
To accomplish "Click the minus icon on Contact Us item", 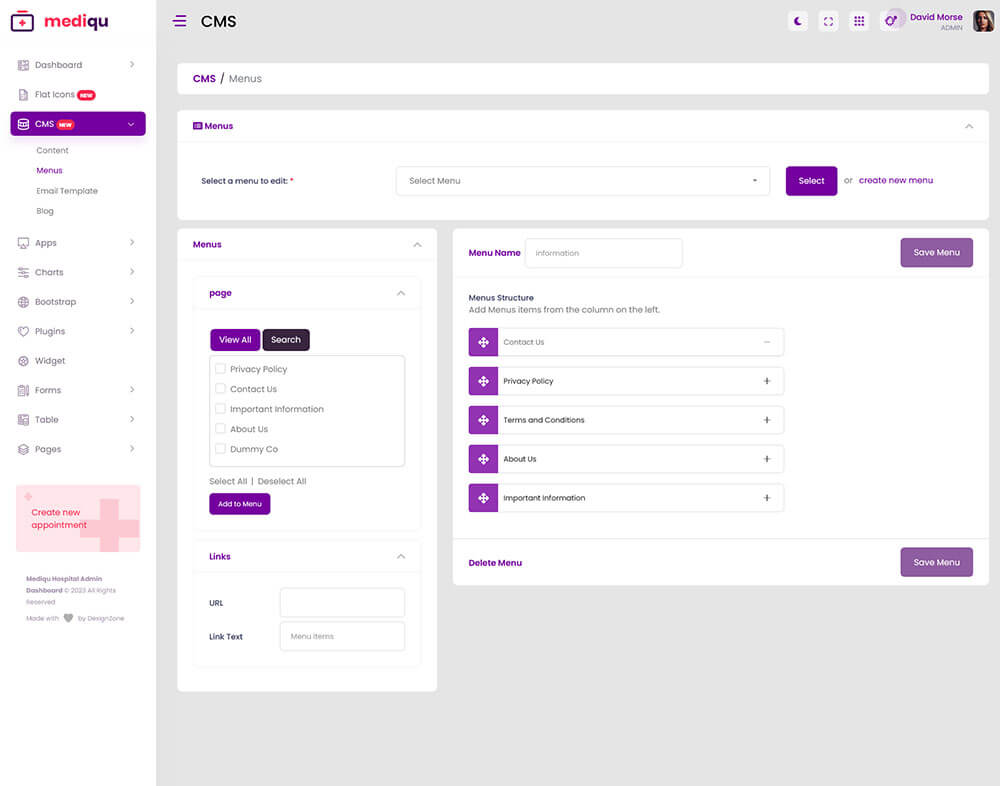I will click(x=767, y=342).
